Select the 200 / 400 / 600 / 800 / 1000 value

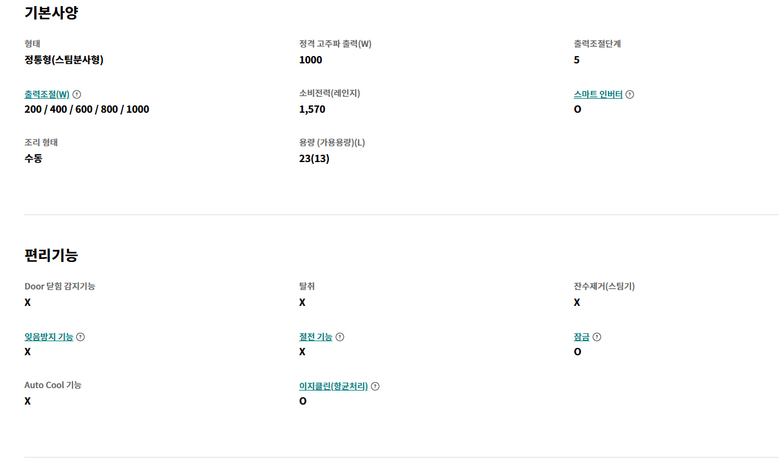coord(86,109)
